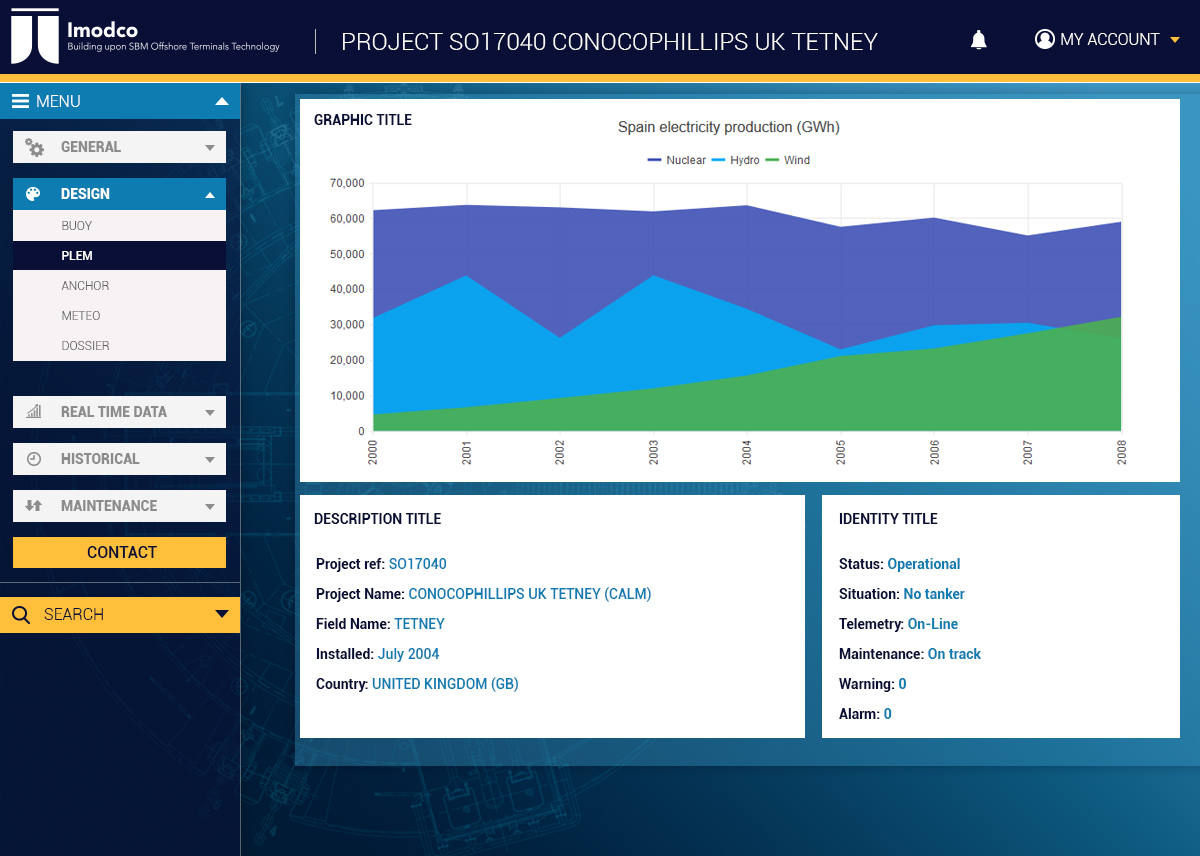
Task: Click UNITED KINGDOM (GB) country value
Action: click(x=445, y=684)
